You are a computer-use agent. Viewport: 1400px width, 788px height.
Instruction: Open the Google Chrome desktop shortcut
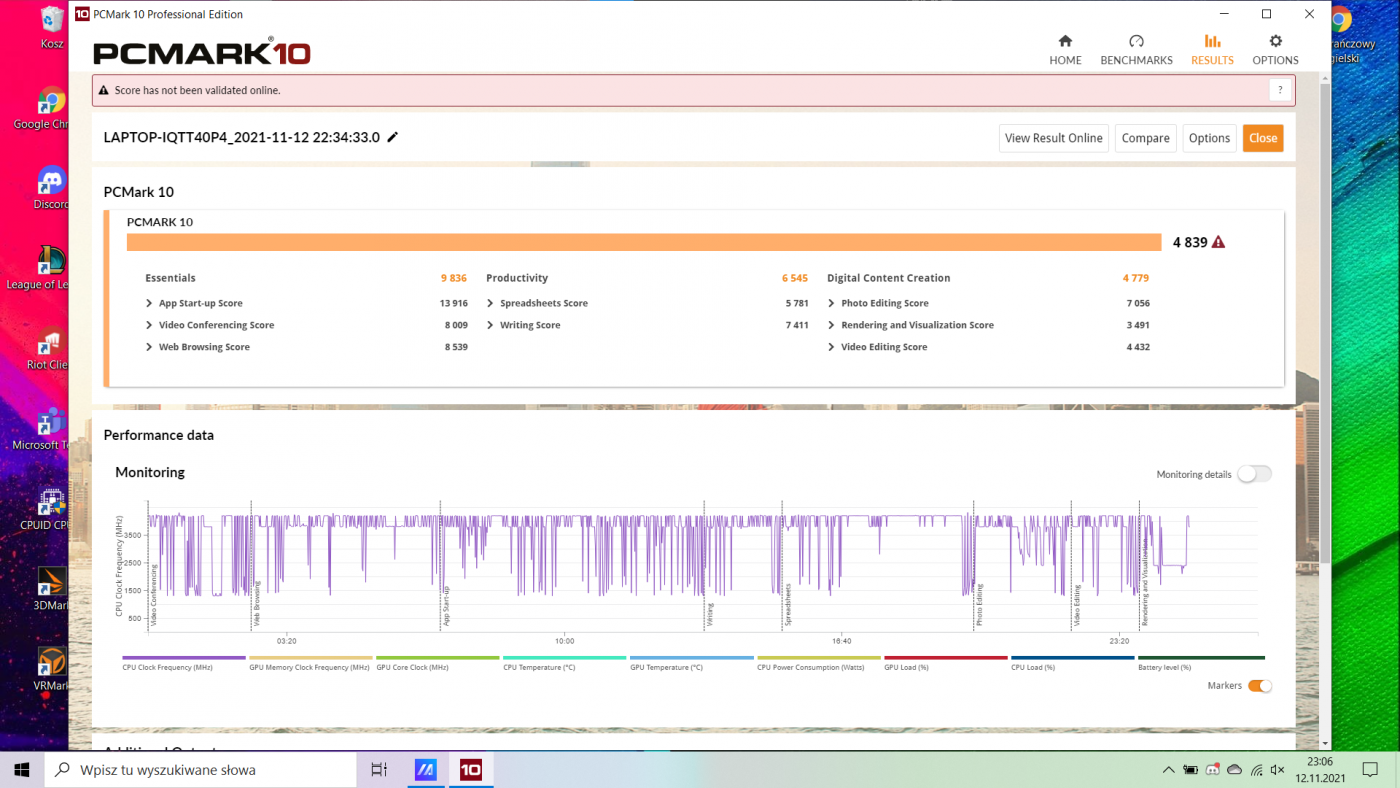click(51, 108)
